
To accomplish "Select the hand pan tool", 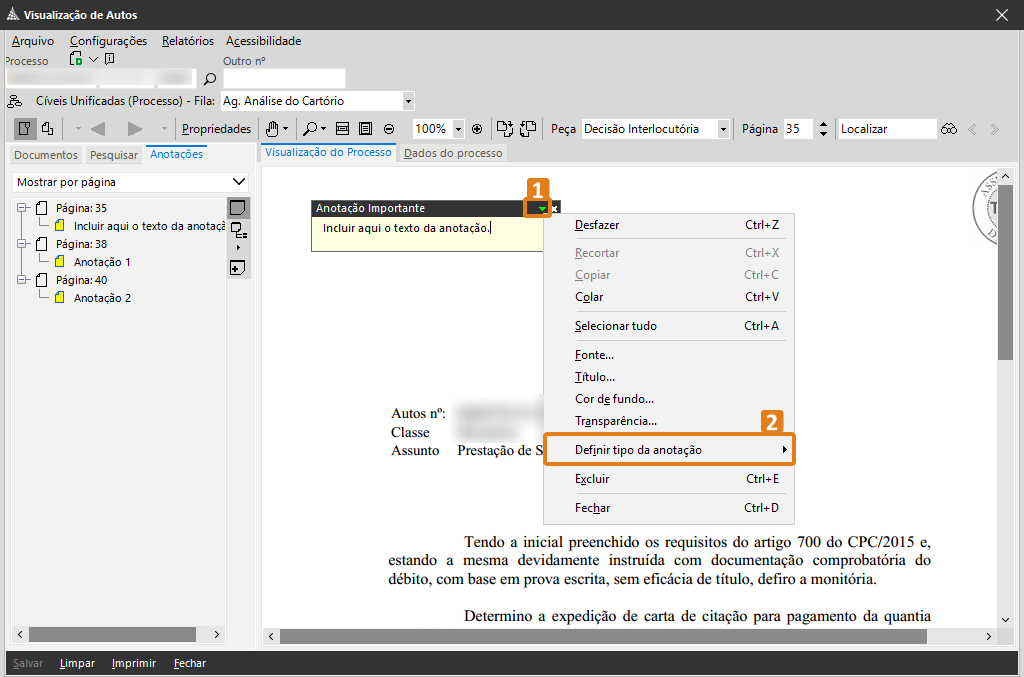I will (271, 129).
